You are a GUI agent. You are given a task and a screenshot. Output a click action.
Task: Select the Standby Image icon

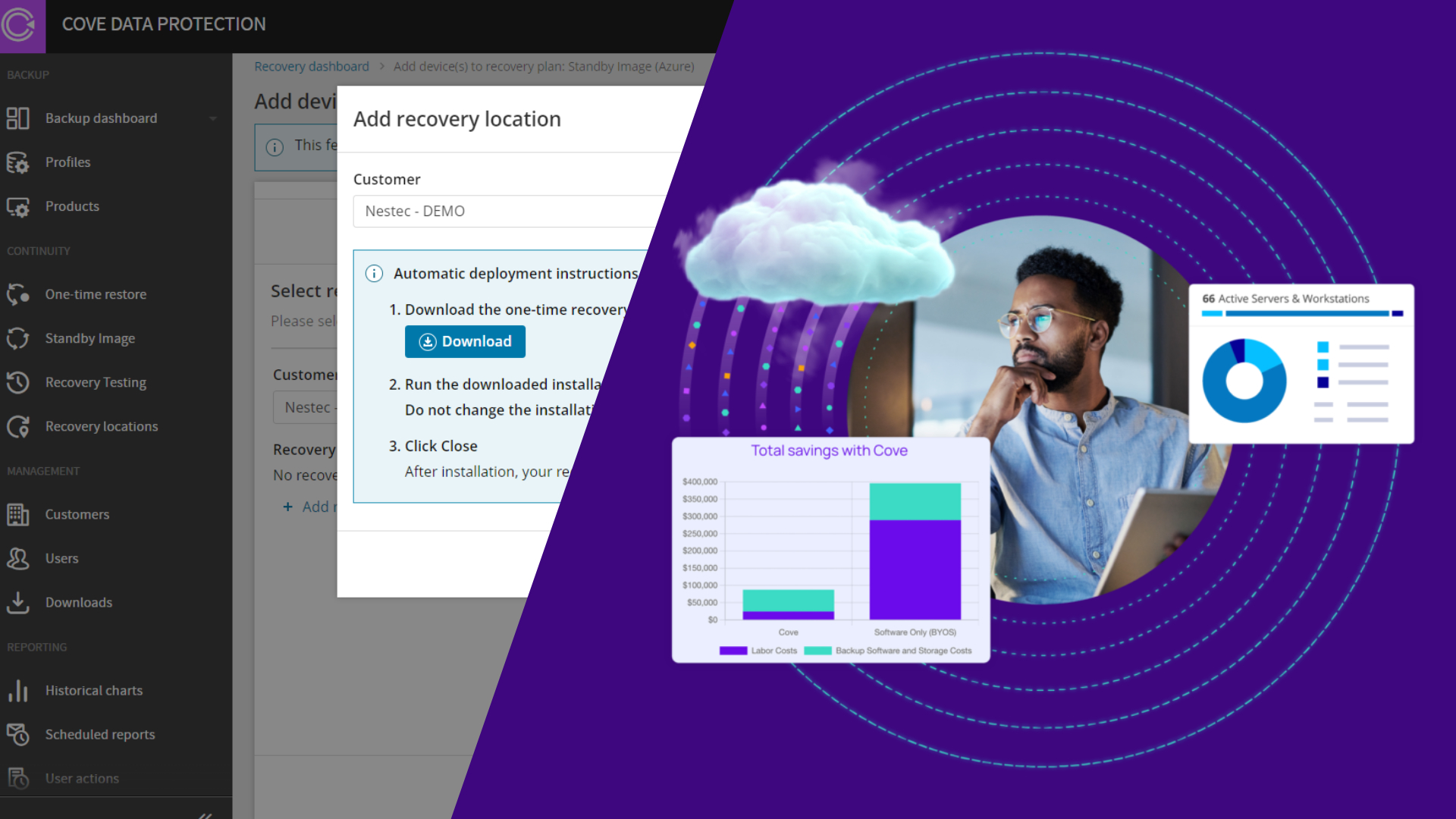[17, 338]
